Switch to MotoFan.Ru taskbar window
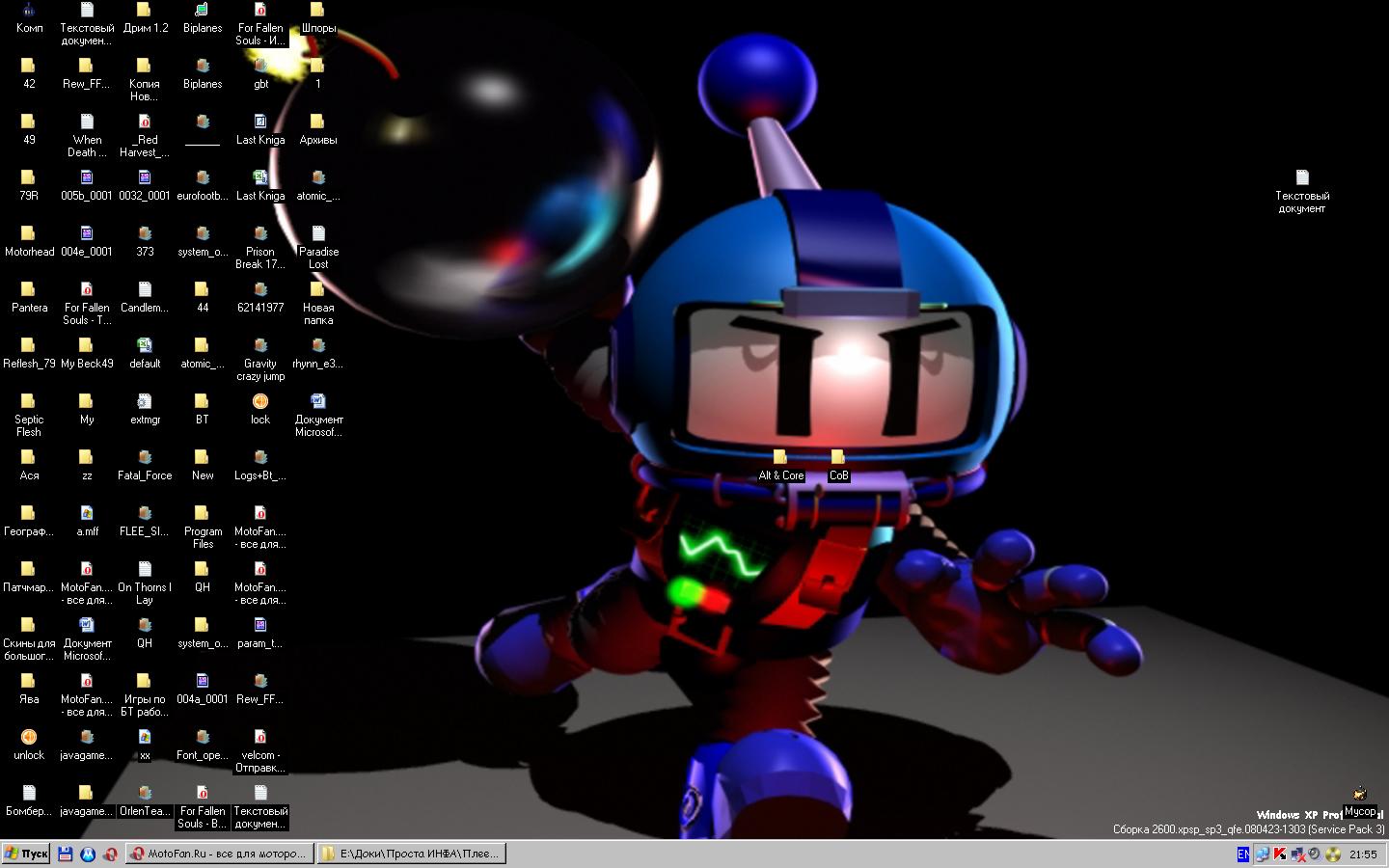The width and height of the screenshot is (1389, 868). pos(220,854)
